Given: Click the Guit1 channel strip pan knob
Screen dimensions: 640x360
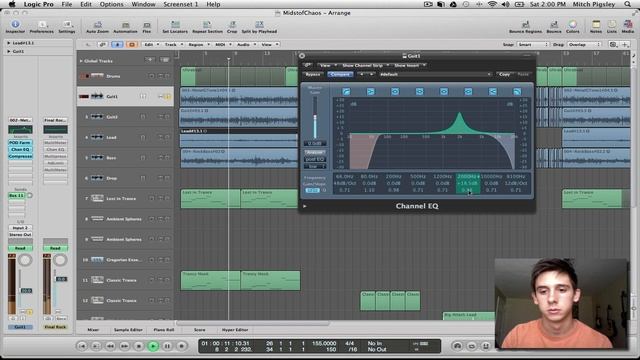Looking at the screenshot, I should click(25, 260).
